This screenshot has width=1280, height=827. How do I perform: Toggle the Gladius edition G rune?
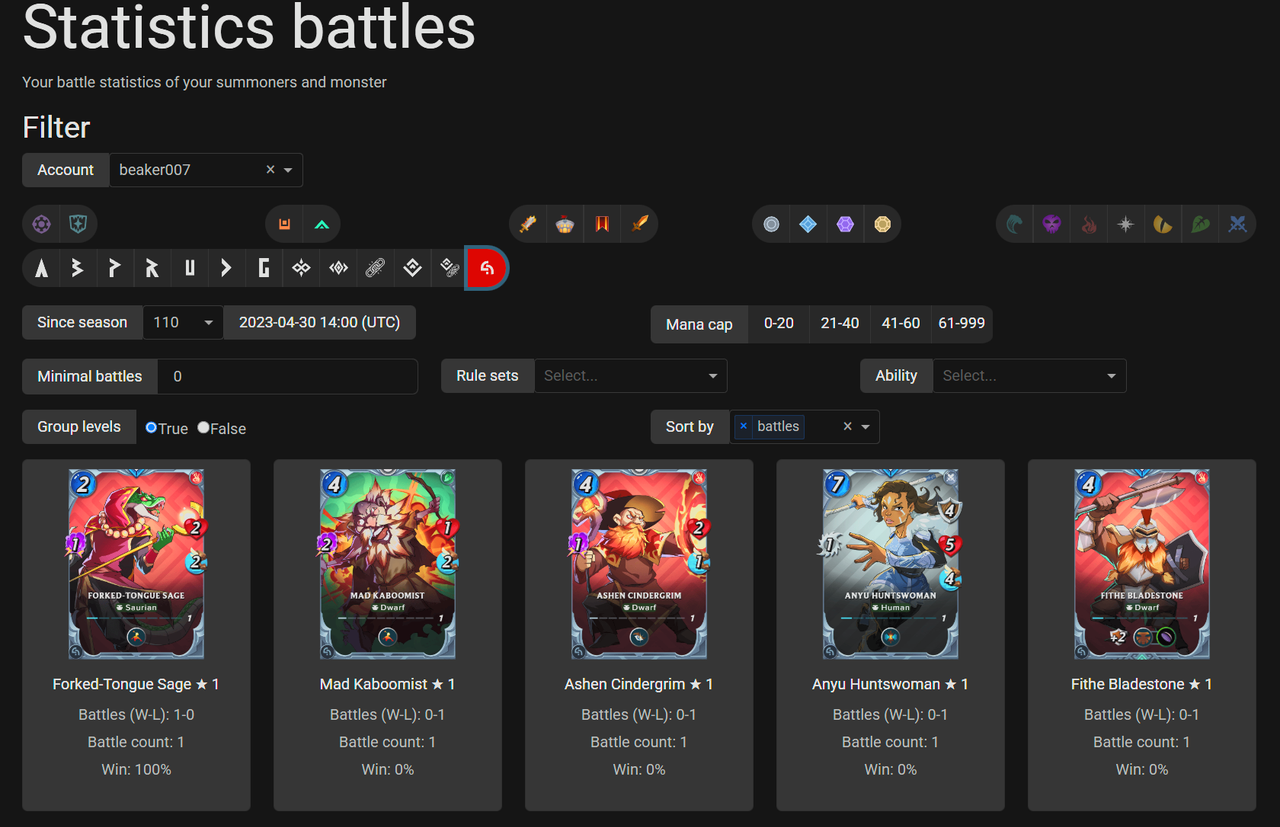(263, 268)
